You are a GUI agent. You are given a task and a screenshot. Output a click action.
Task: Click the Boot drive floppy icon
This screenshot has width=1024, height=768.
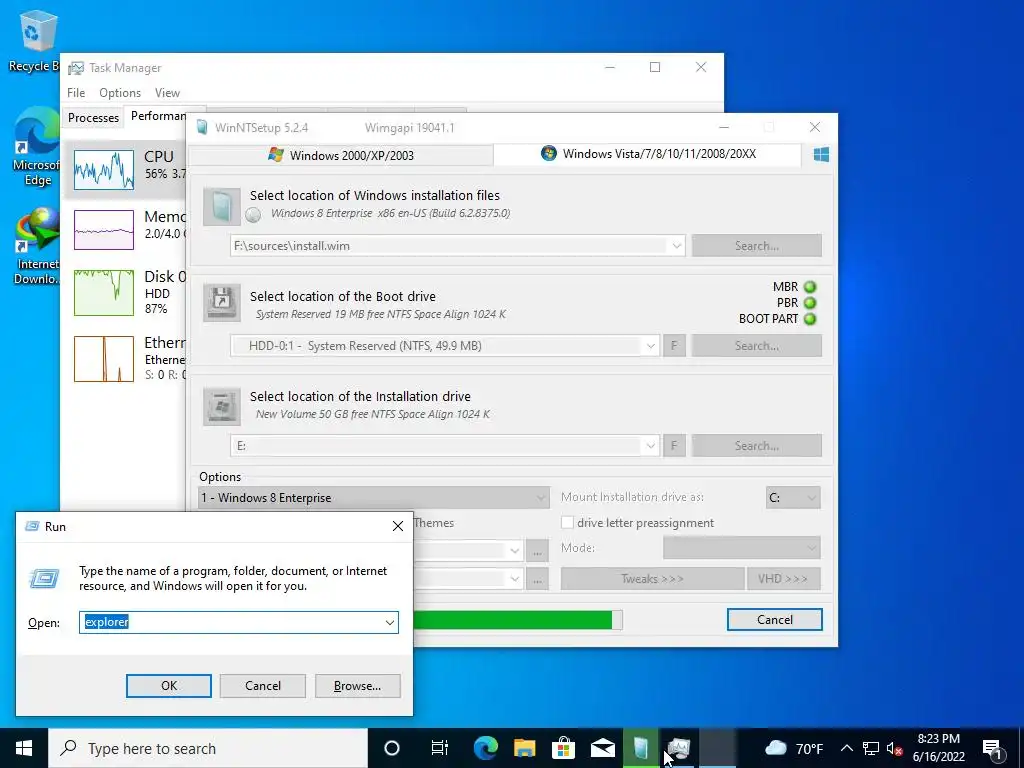222,302
